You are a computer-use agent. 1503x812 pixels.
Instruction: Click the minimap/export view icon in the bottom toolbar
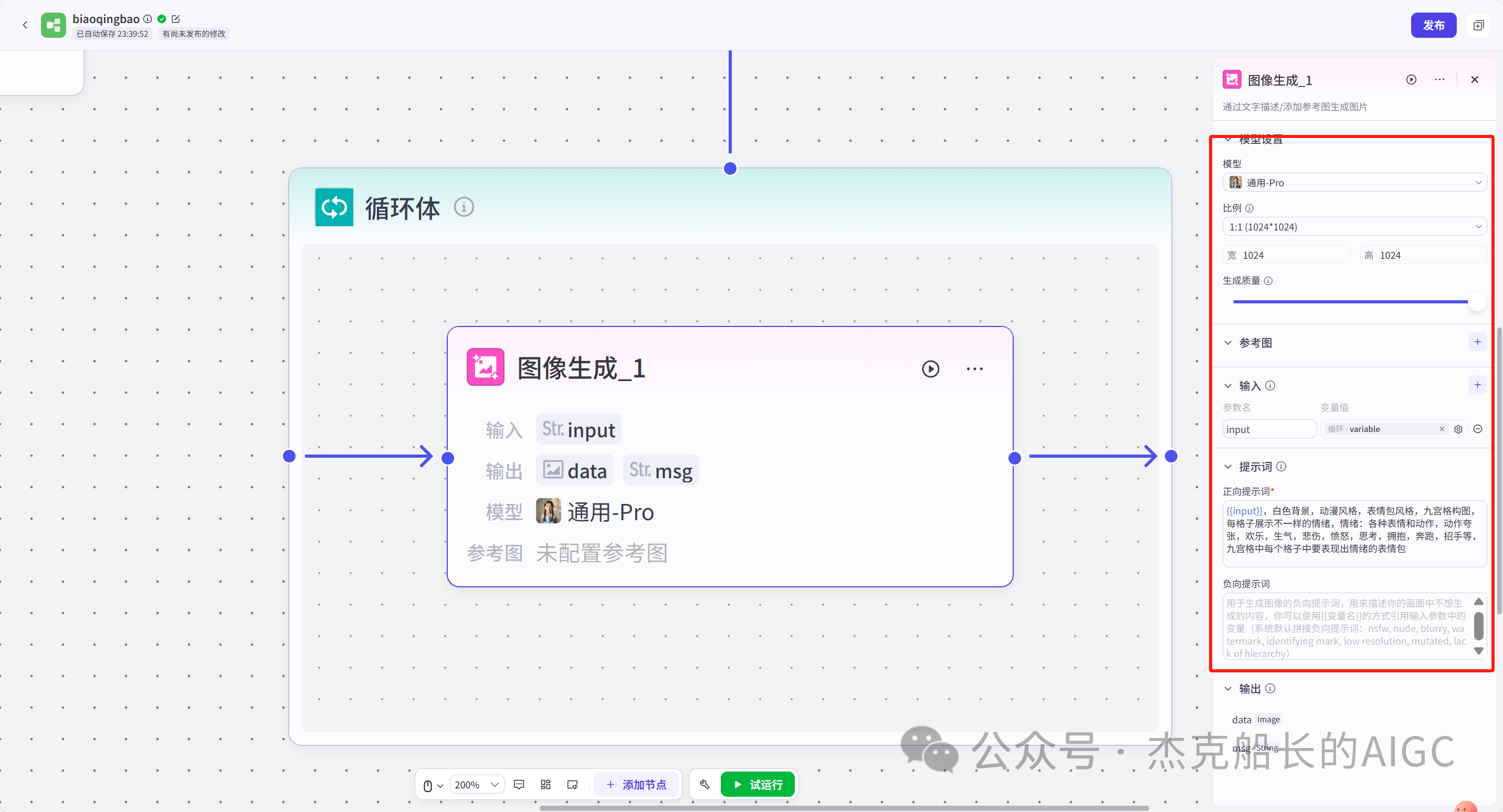[572, 784]
